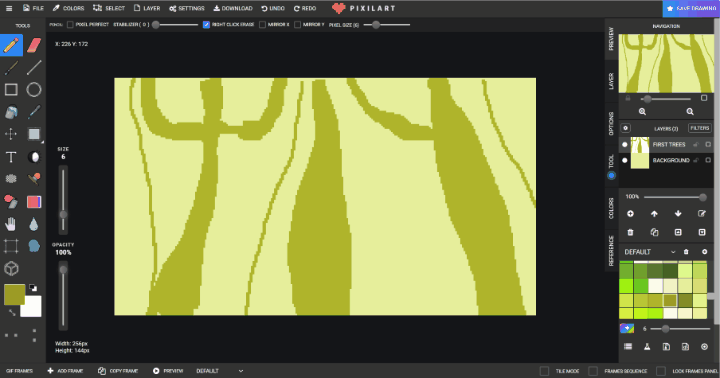Zoom out using navigation magnifier minus
This screenshot has height=378, width=720.
point(690,112)
